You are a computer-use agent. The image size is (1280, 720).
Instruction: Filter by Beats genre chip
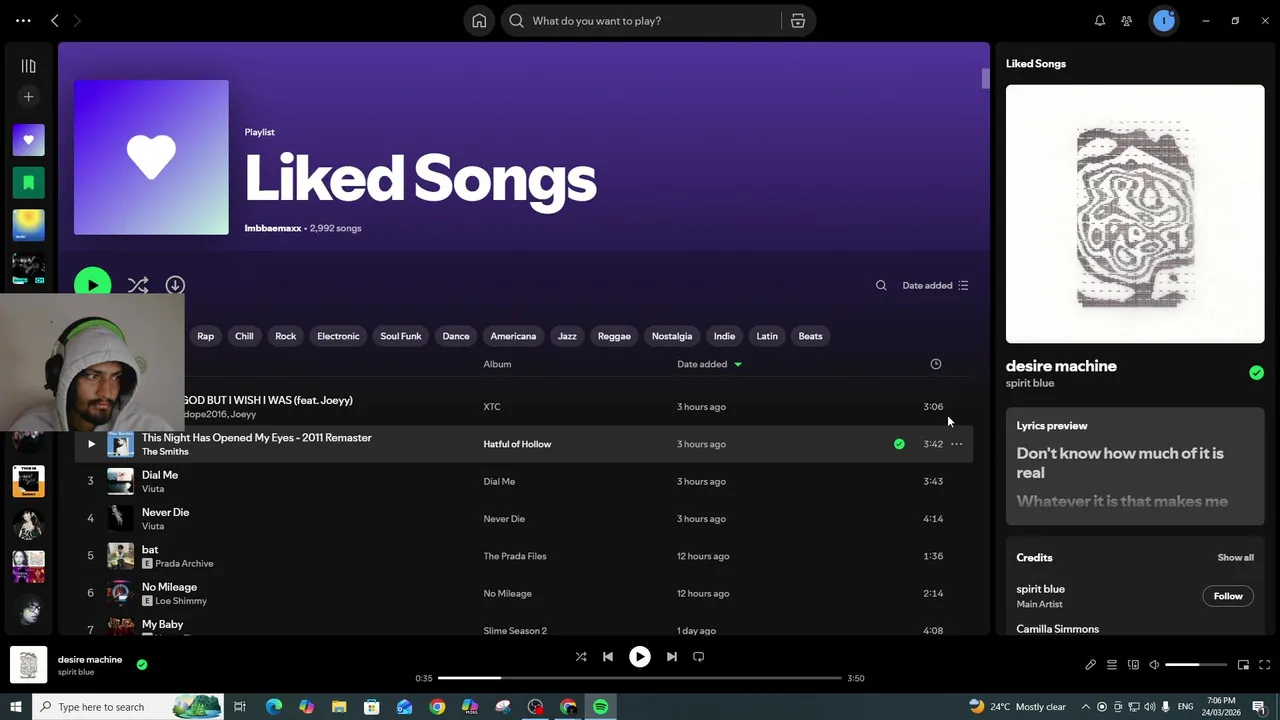tap(810, 336)
